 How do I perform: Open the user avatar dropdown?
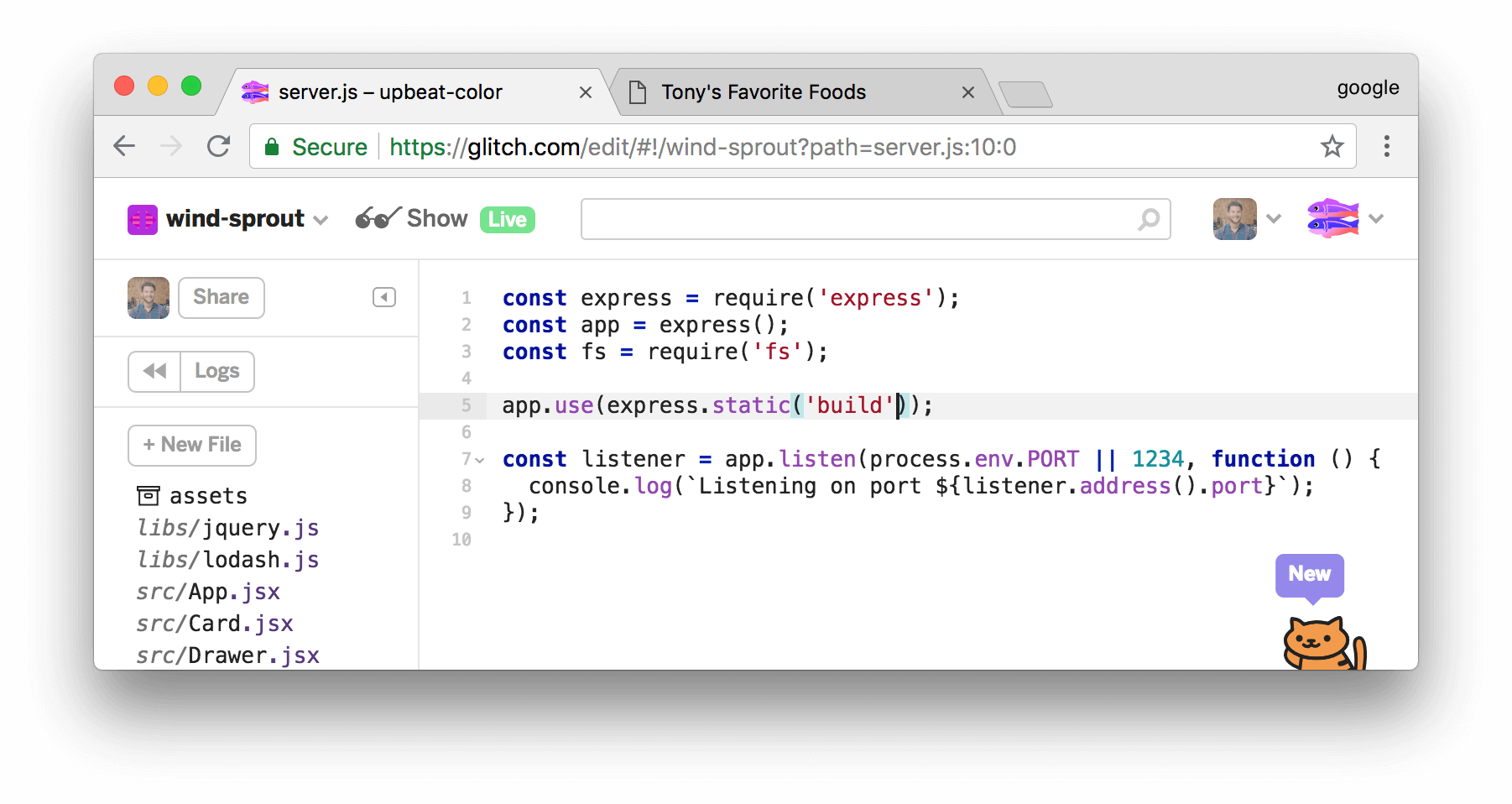click(1234, 218)
